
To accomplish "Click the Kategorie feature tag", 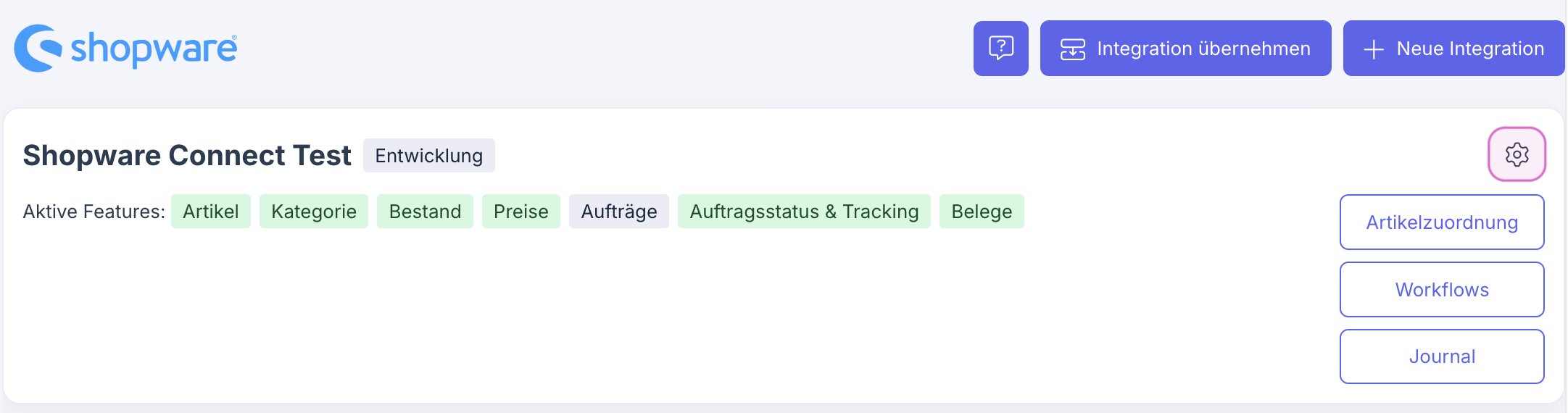I will [x=313, y=212].
